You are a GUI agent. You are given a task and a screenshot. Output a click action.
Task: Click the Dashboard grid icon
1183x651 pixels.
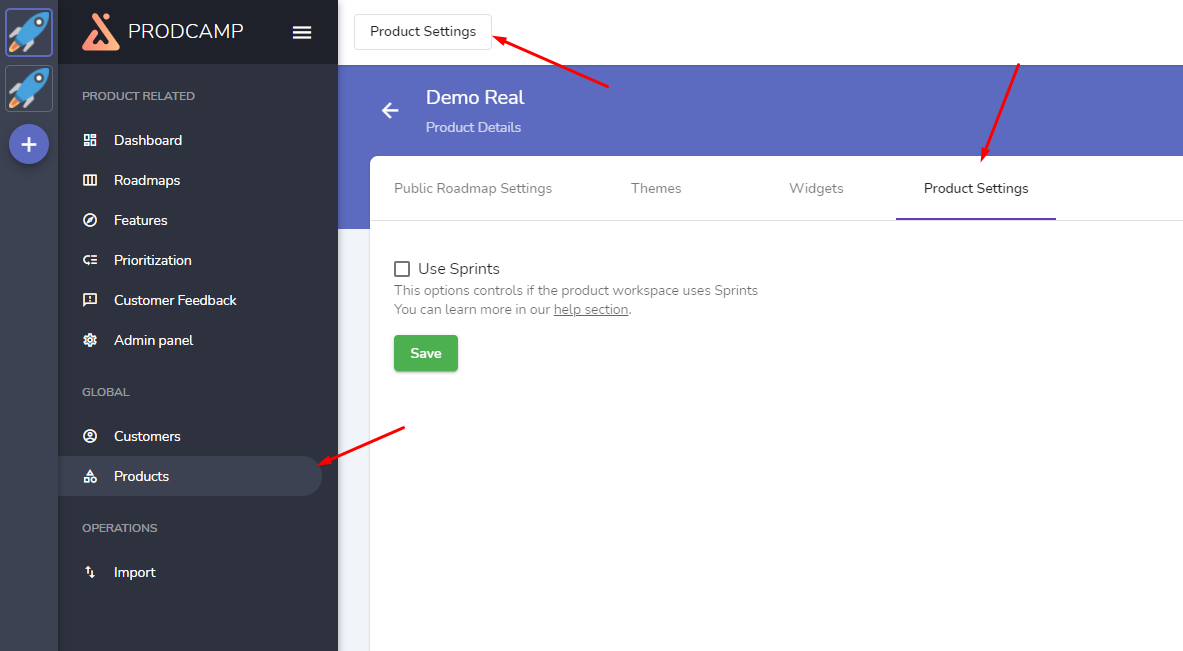pos(90,140)
